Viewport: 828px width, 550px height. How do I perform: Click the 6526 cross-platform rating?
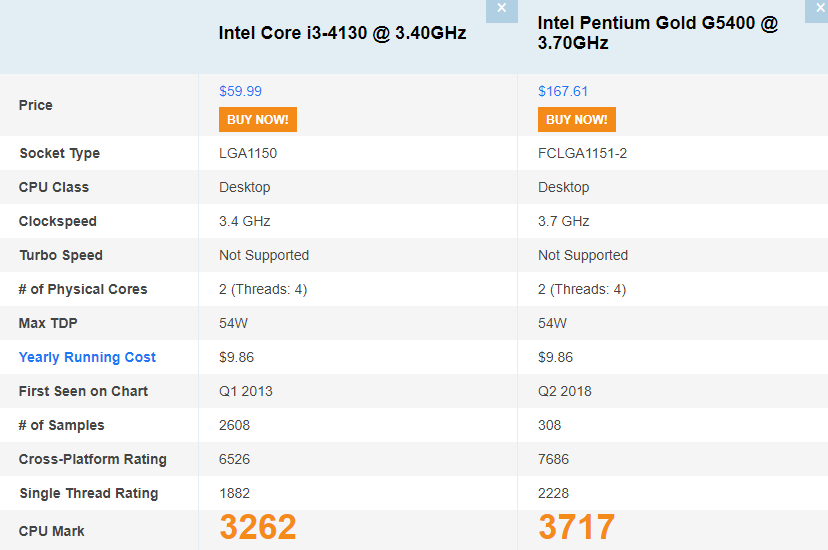pyautogui.click(x=234, y=459)
